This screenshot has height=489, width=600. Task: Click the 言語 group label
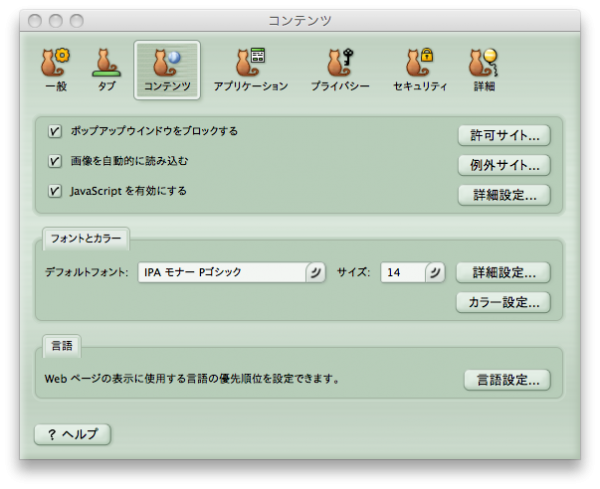click(62, 346)
